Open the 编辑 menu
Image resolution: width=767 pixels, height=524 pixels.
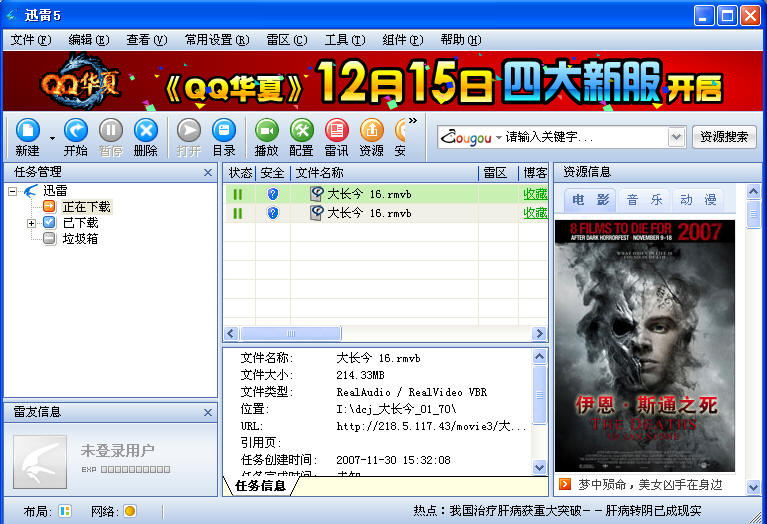(x=89, y=40)
